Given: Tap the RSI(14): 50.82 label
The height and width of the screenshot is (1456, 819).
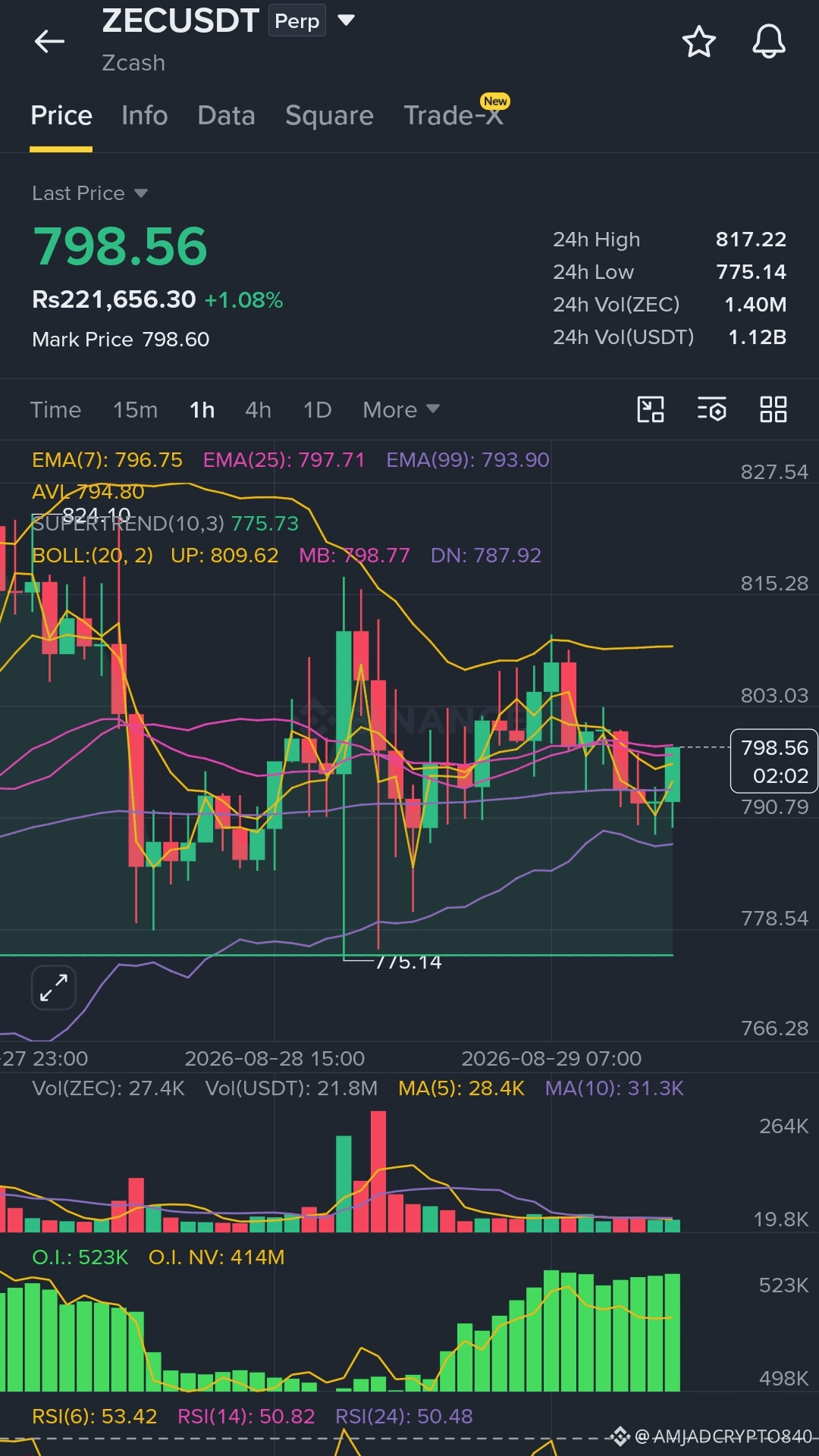Looking at the screenshot, I should pos(246,1416).
